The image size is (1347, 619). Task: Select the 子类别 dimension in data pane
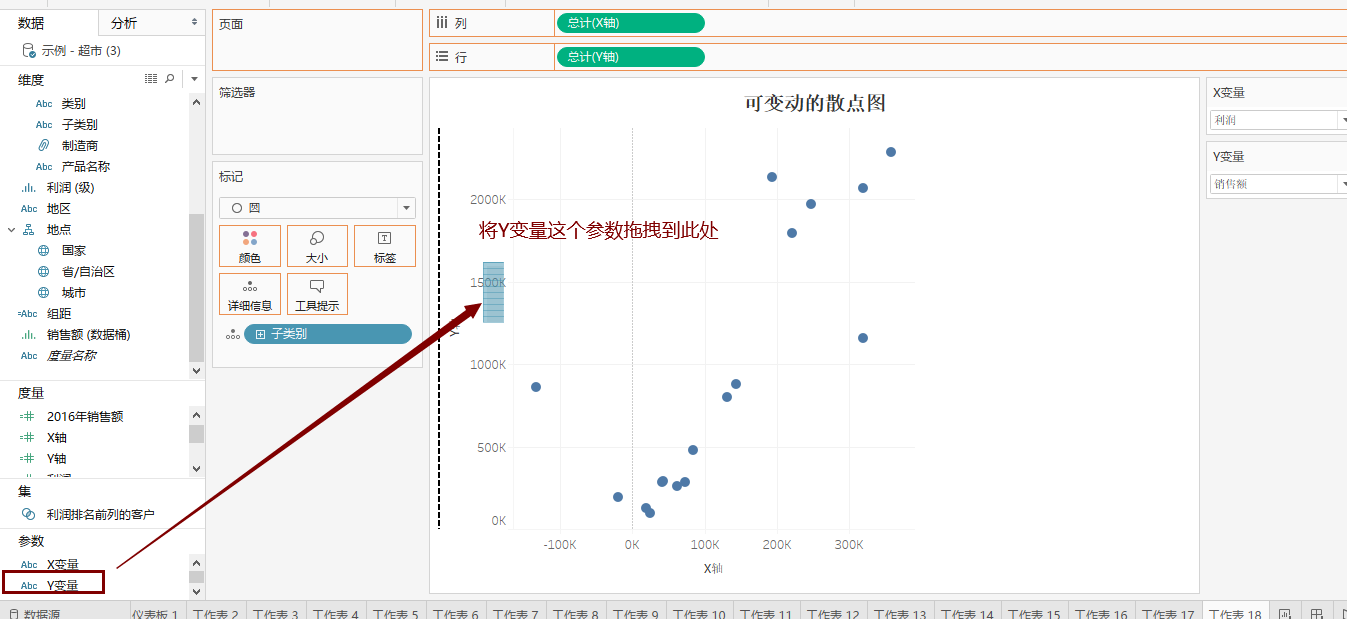[79, 125]
